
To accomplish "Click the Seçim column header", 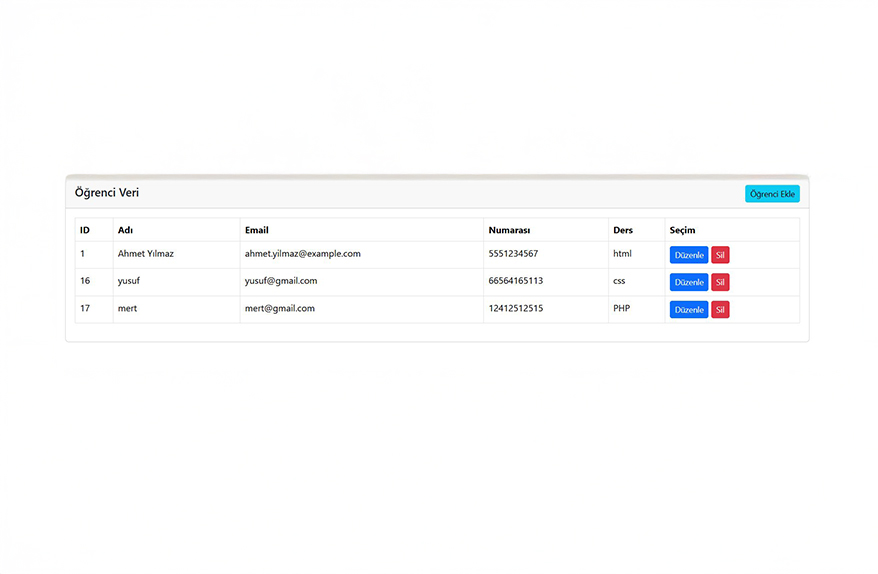I will [682, 230].
